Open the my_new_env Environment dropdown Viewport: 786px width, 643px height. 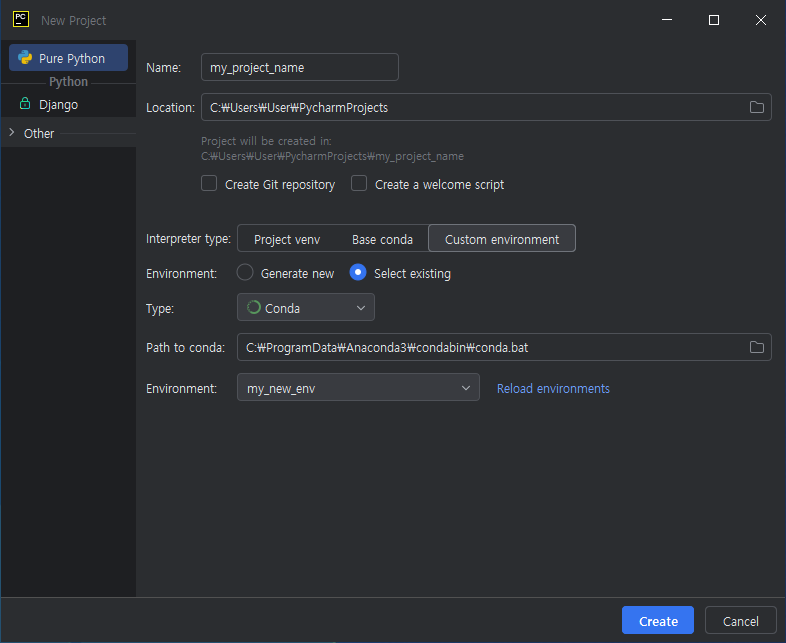point(358,387)
